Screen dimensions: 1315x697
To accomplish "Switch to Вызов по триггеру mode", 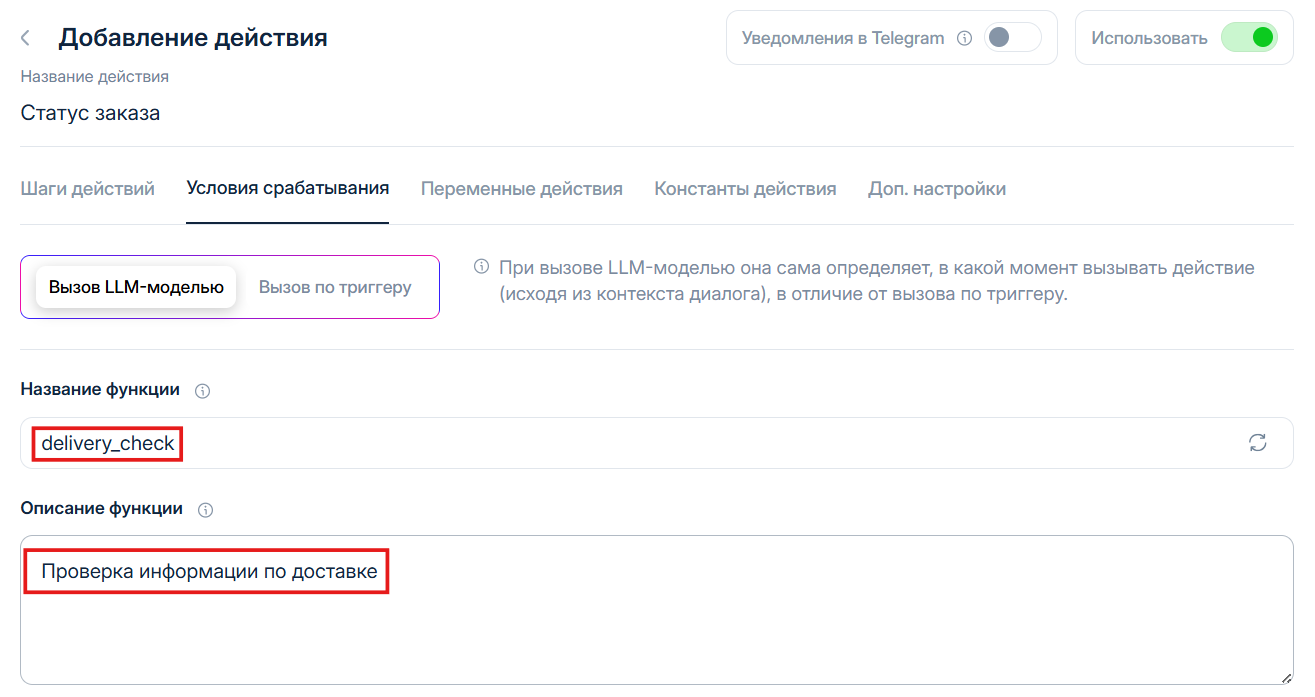I will point(335,287).
